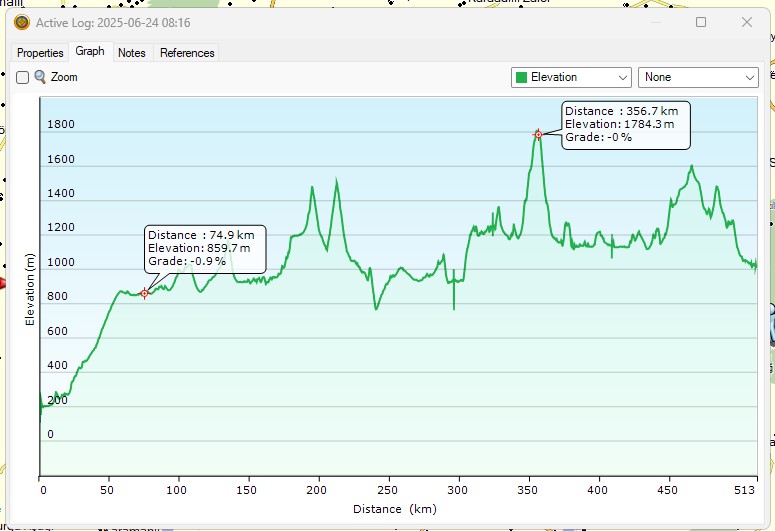Click the tooltip showing Elevation 859.7 m
775x531 pixels.
pyautogui.click(x=204, y=248)
